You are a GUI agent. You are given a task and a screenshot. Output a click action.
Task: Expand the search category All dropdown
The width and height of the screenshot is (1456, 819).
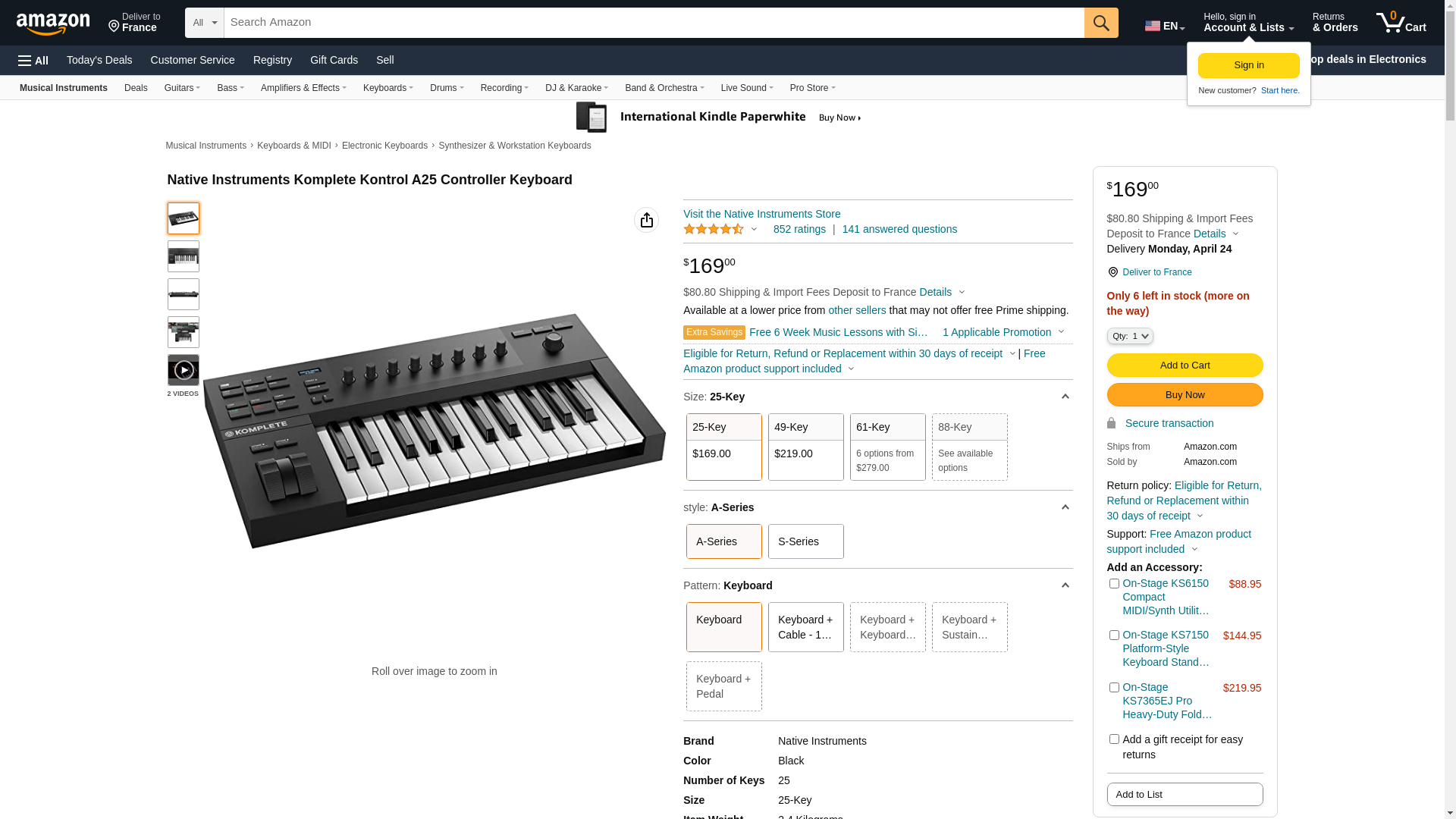pos(205,23)
